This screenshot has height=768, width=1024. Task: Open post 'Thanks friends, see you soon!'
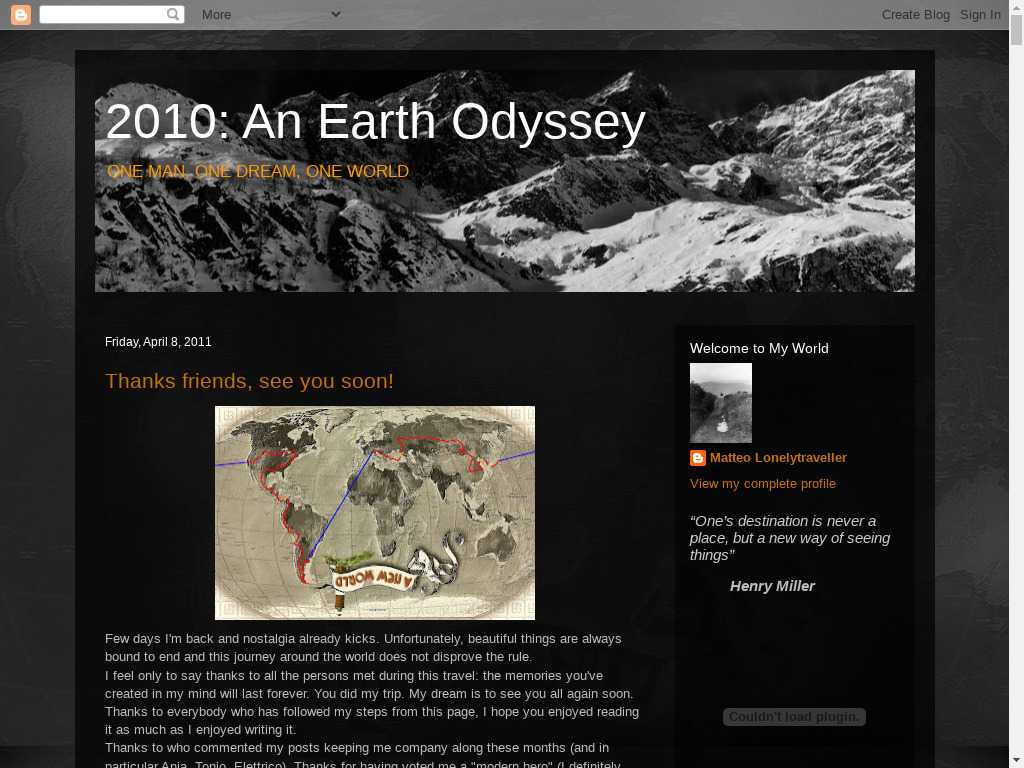pos(249,381)
